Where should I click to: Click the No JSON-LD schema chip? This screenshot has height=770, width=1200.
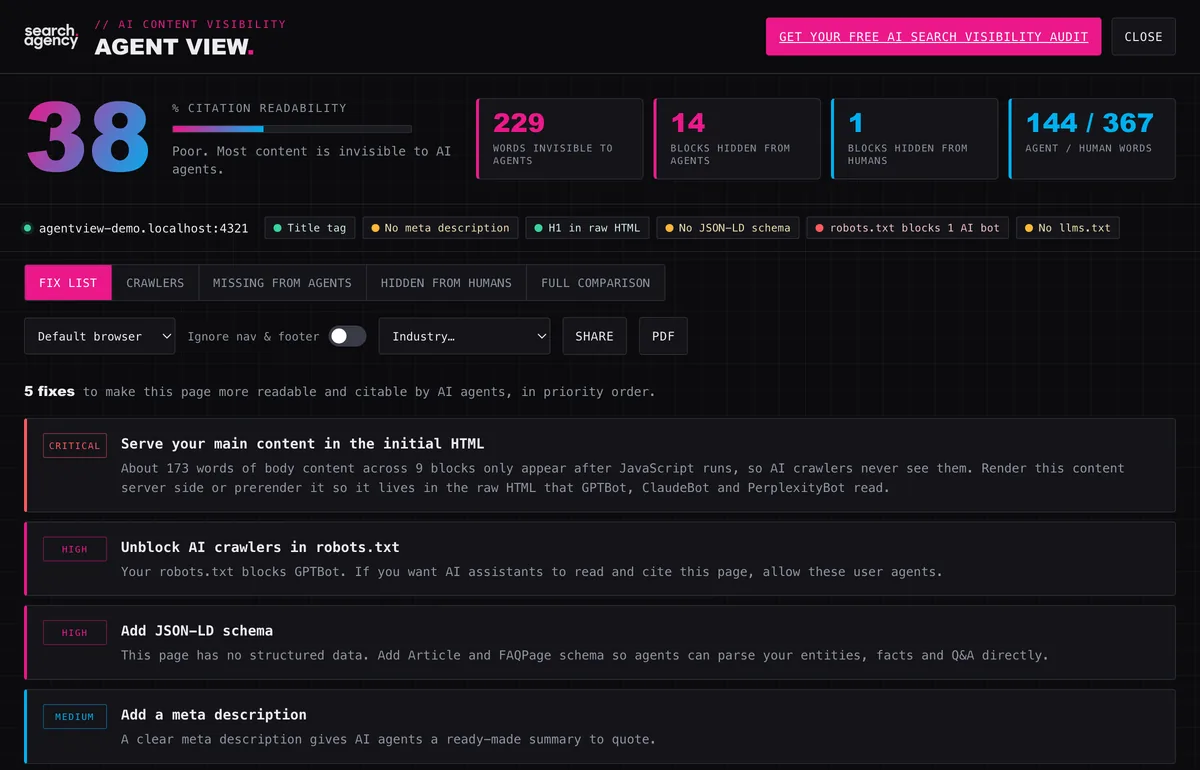(727, 228)
